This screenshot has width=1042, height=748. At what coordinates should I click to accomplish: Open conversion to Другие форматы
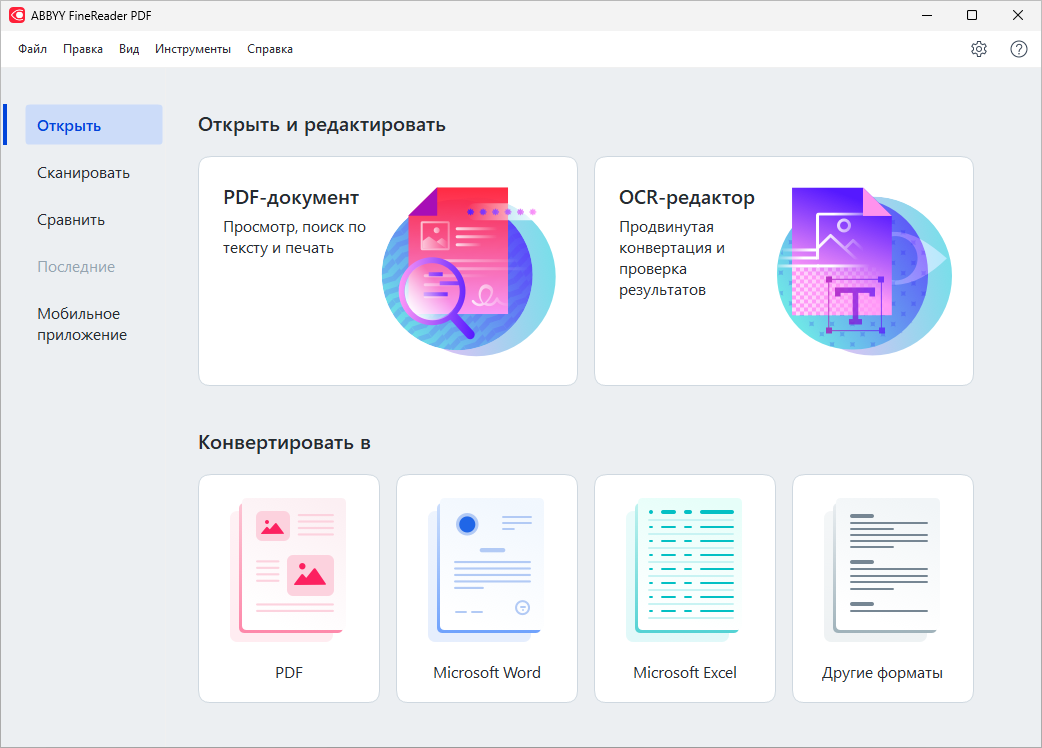(x=883, y=588)
